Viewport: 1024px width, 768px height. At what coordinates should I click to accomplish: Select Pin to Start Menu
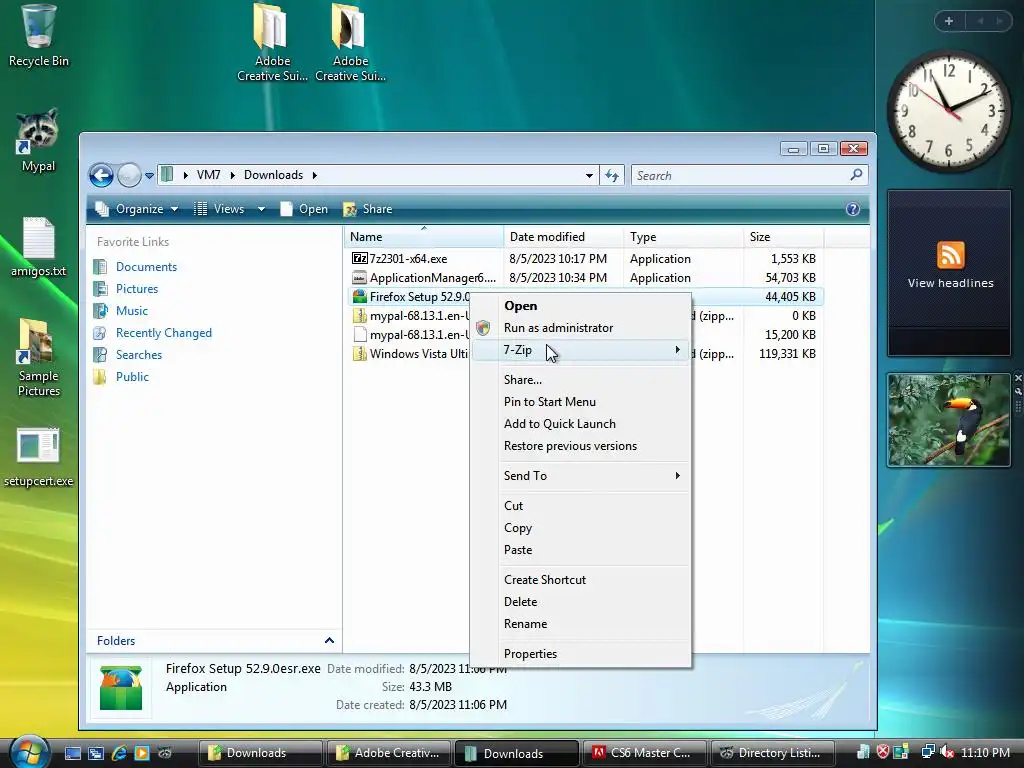point(581,402)
